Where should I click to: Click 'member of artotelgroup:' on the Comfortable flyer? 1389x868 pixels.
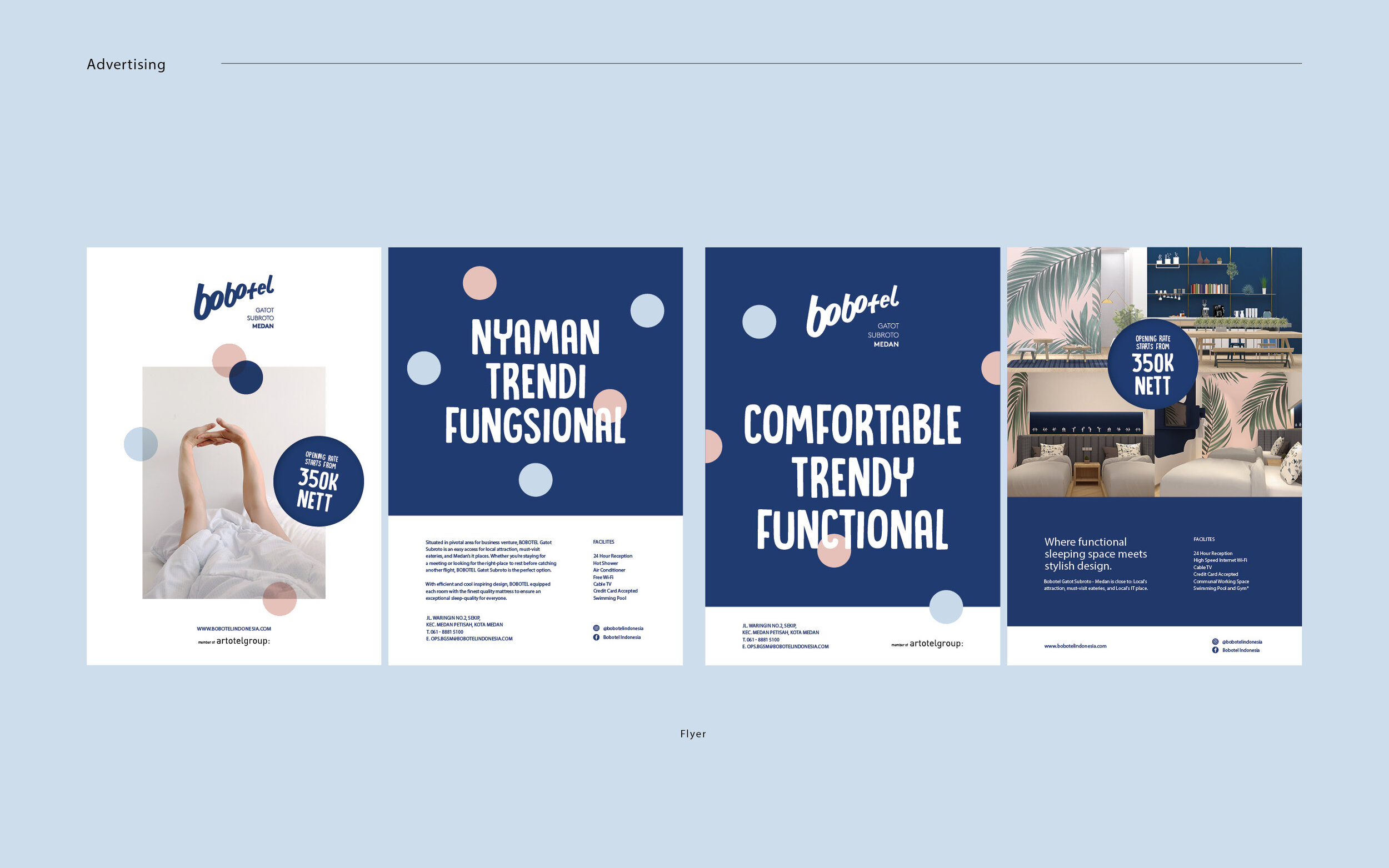click(927, 644)
